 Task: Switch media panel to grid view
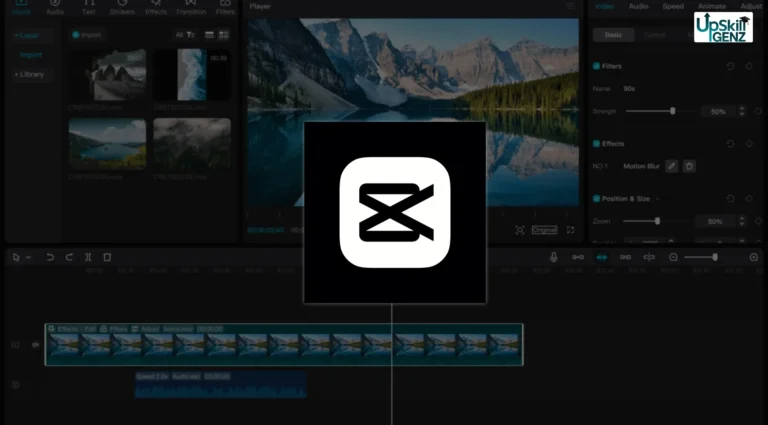click(224, 35)
